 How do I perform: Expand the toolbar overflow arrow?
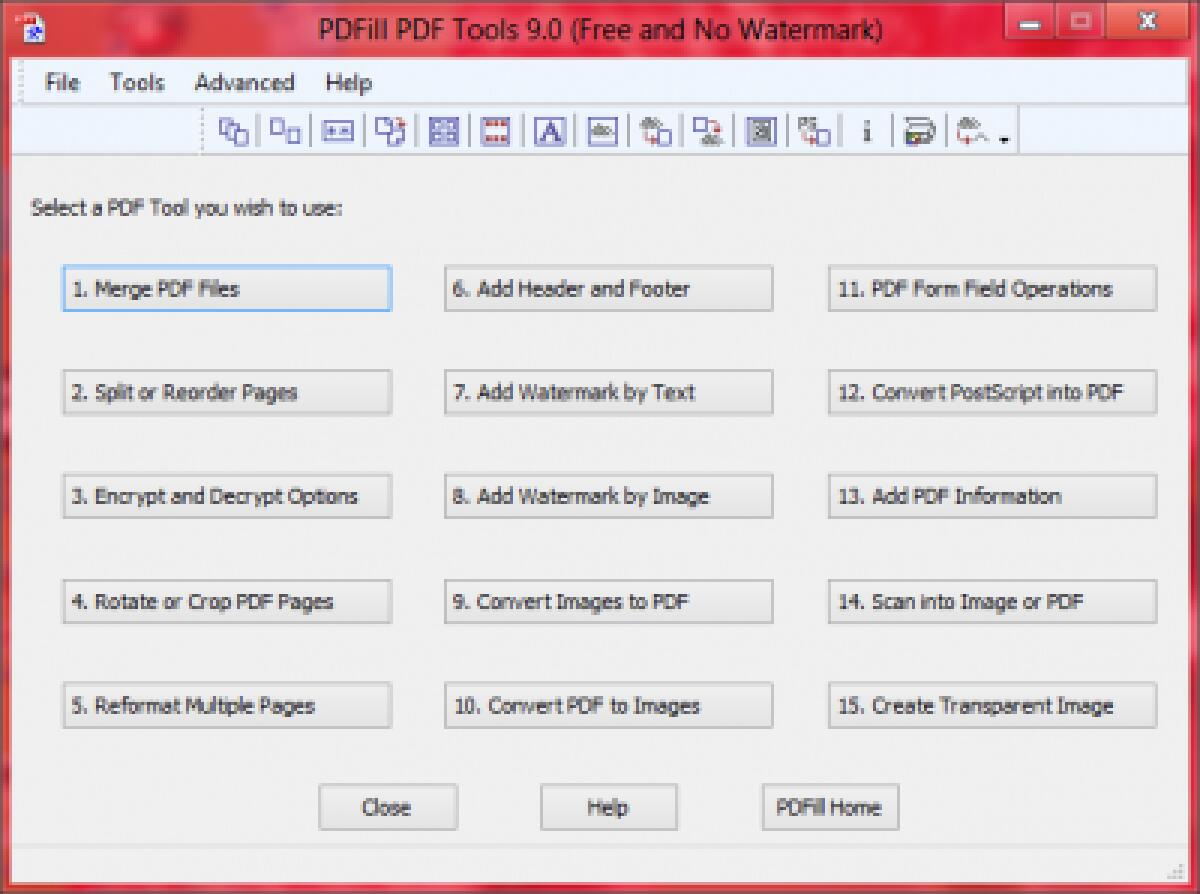(x=1007, y=135)
